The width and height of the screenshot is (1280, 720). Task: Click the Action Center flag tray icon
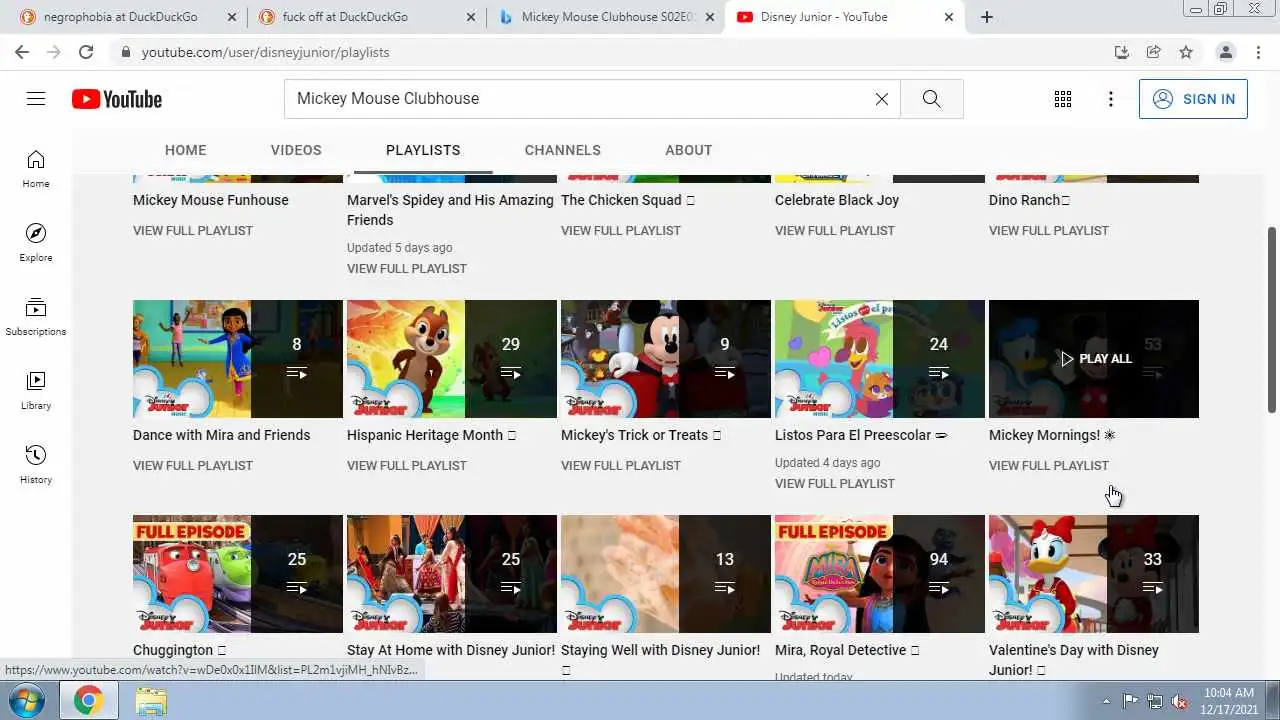point(1131,701)
